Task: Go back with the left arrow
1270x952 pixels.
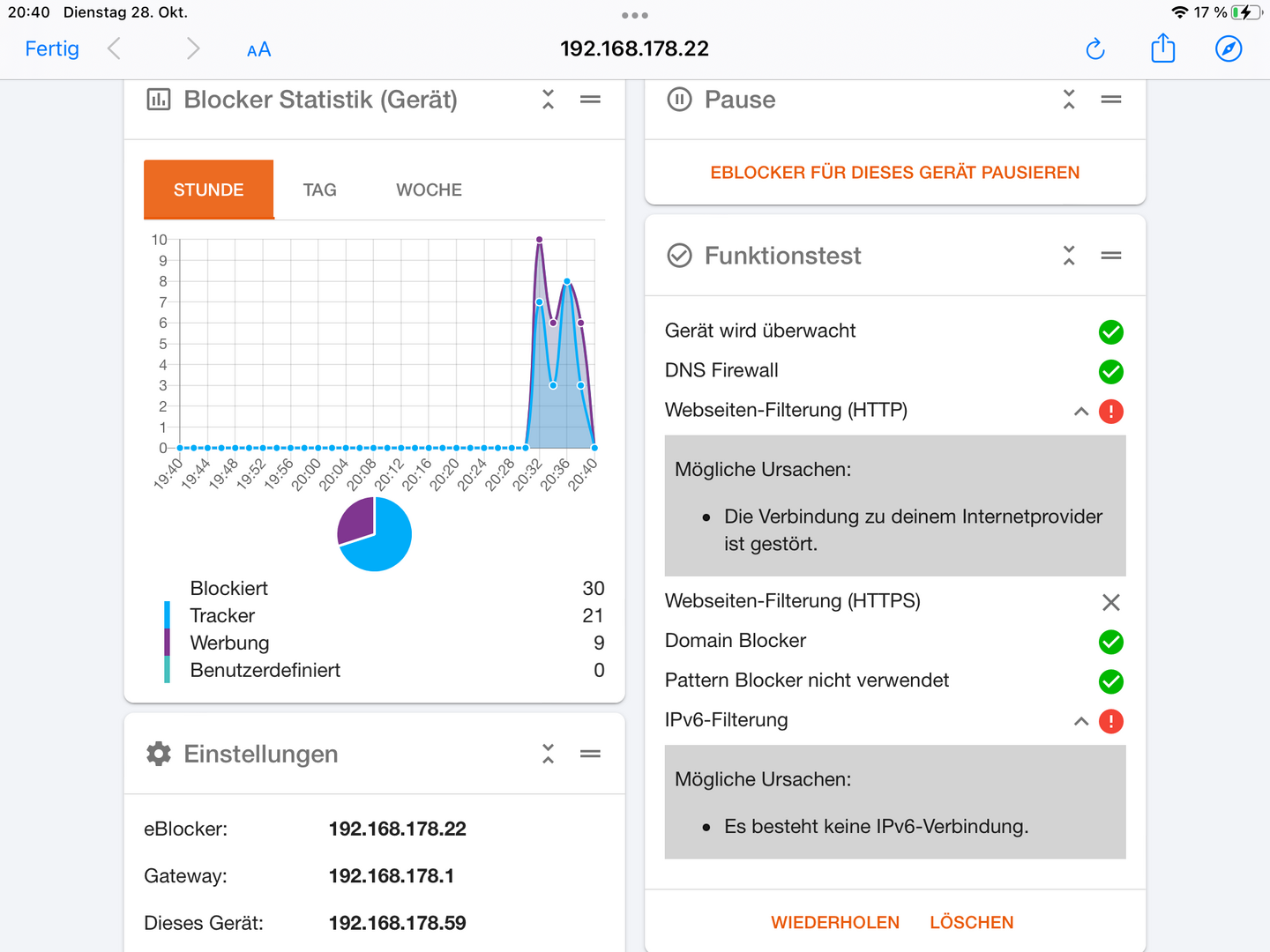Action: point(114,48)
